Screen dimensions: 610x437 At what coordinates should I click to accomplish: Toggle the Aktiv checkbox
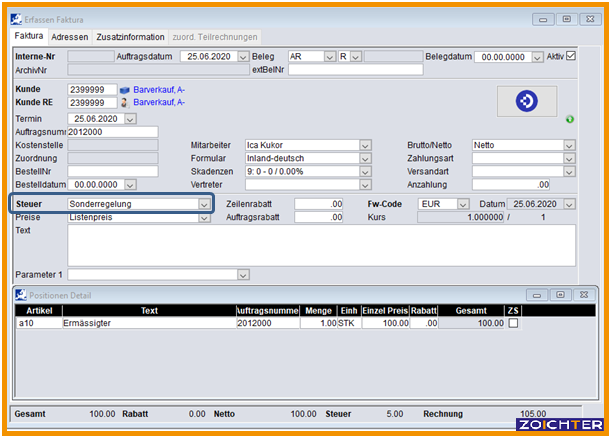(x=572, y=56)
